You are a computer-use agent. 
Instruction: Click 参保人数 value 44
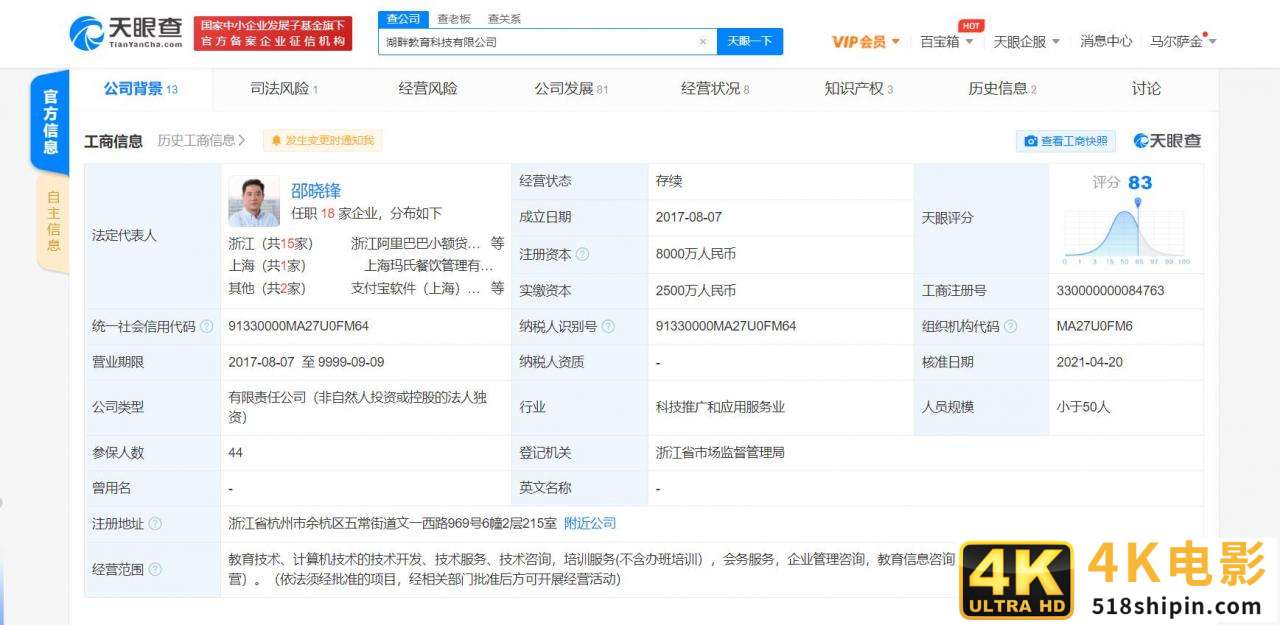pyautogui.click(x=236, y=452)
